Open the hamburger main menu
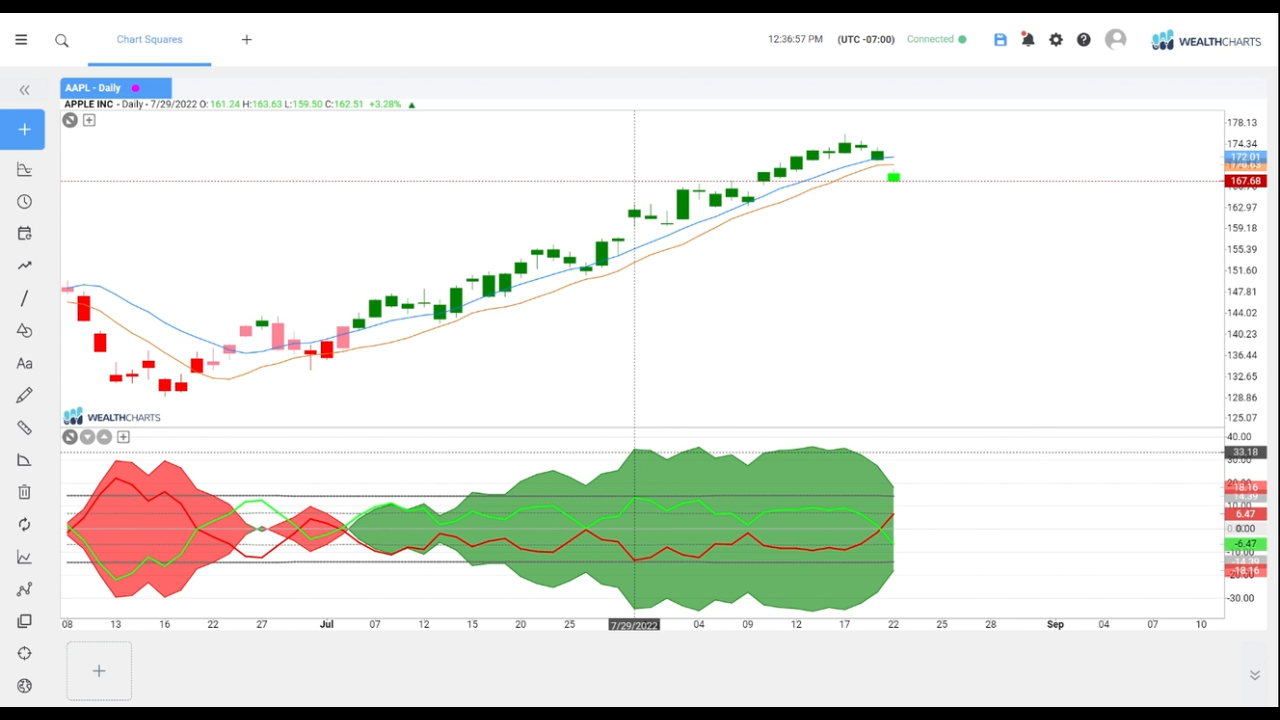This screenshot has height=720, width=1280. click(21, 40)
